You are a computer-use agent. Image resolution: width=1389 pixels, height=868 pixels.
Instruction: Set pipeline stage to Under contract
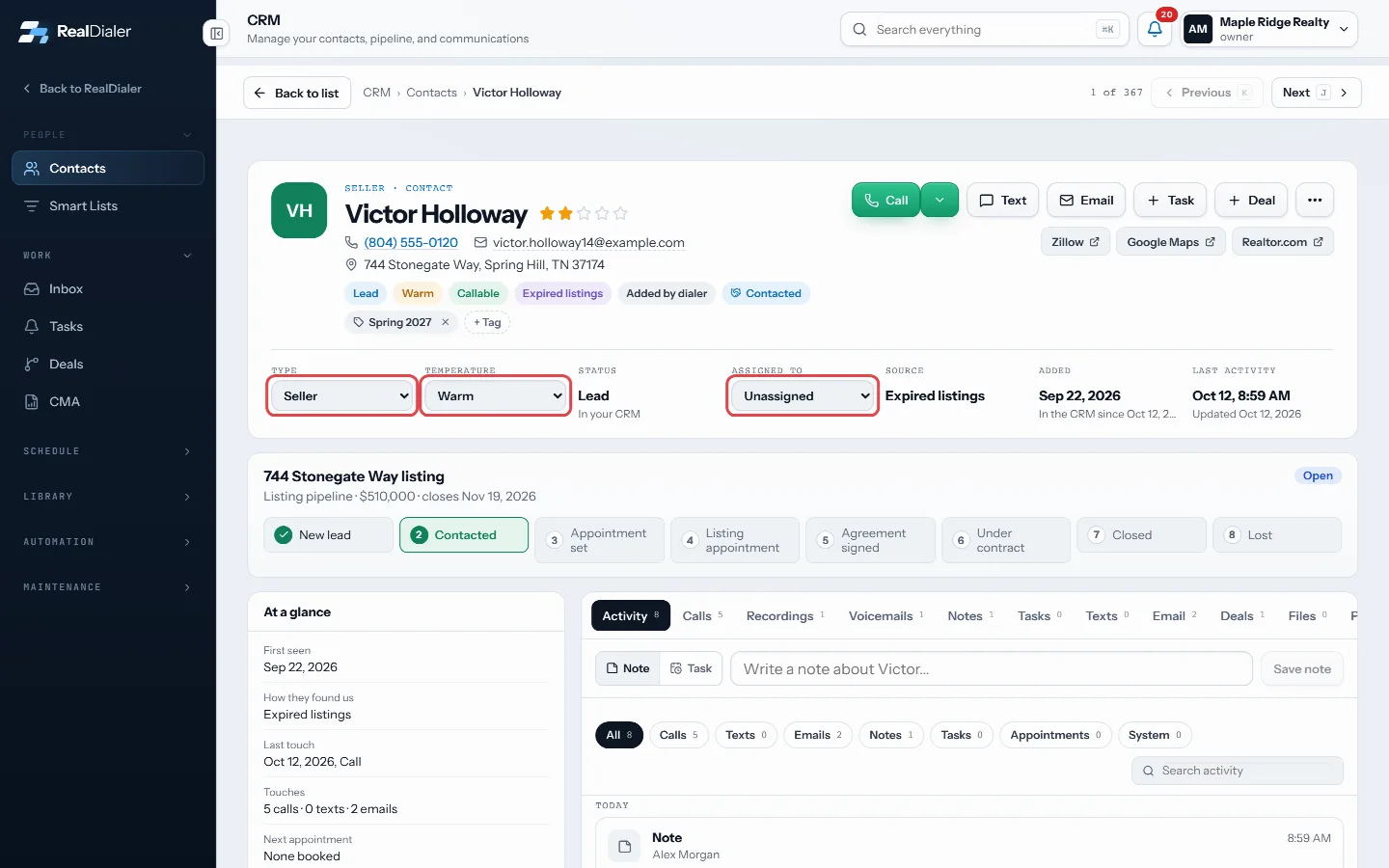(1006, 540)
